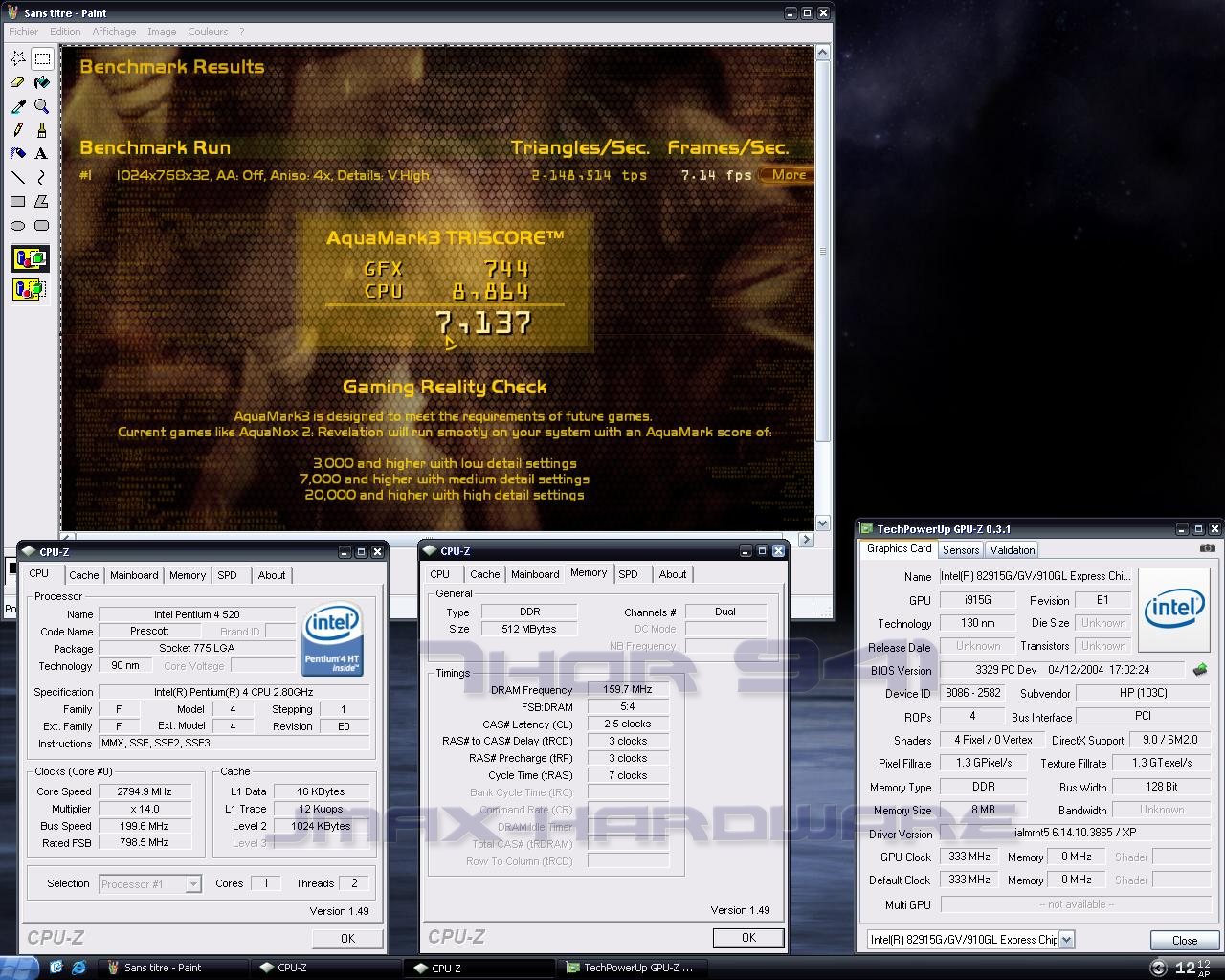Click the first quick launch icon
Screen dimensions: 1225x980
tap(56, 968)
